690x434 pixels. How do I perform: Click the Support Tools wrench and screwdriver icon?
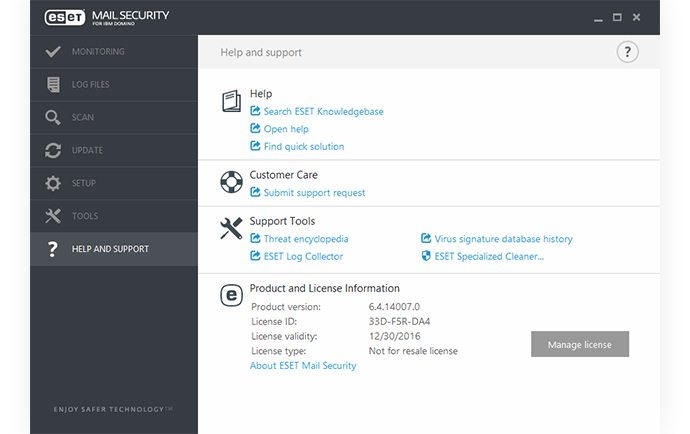[231, 228]
